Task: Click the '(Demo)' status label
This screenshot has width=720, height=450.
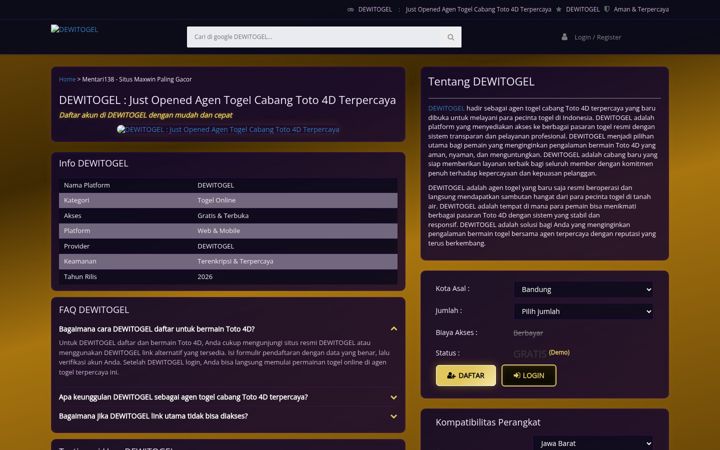Action: coord(559,352)
